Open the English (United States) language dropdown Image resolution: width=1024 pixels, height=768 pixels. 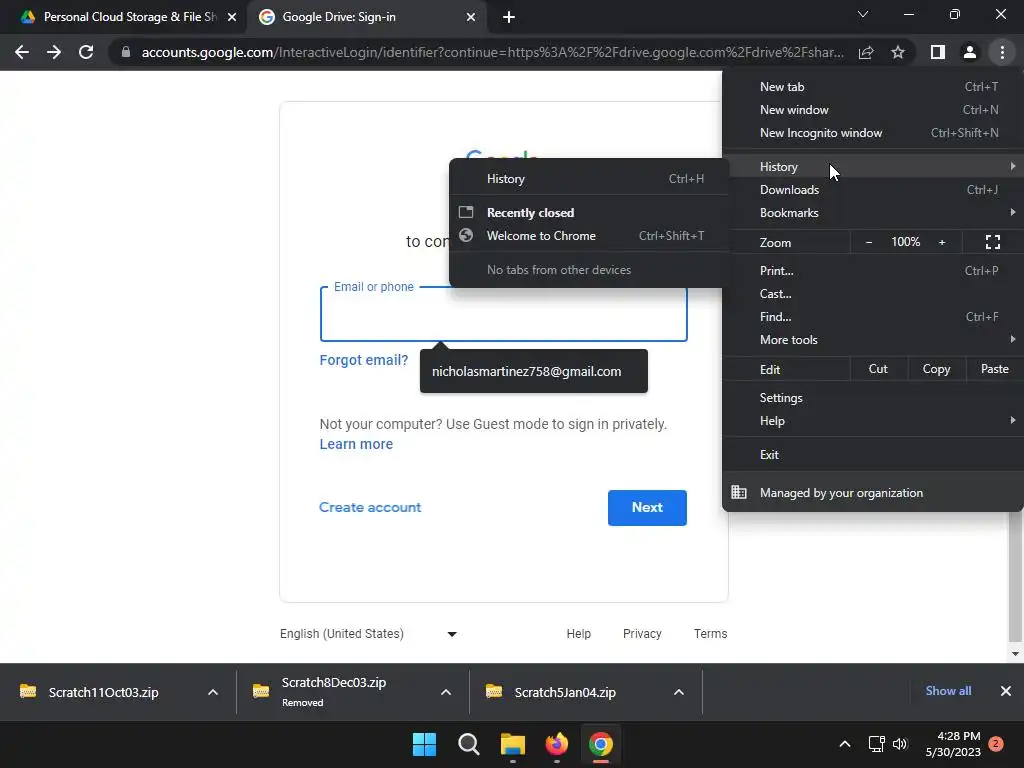368,634
